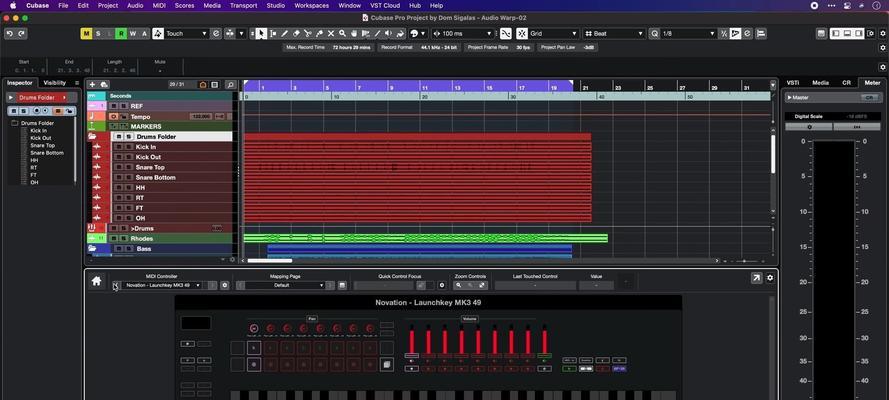Viewport: 889px width, 400px height.
Task: Select the Mute X tool
Action: 331,33
